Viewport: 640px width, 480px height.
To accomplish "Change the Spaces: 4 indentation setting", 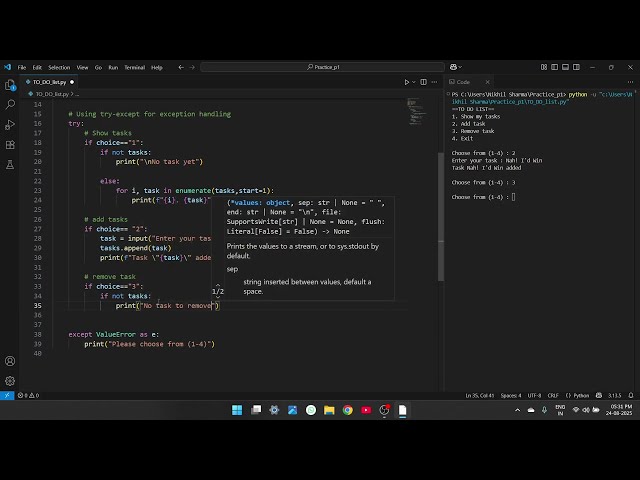I will click(511, 395).
